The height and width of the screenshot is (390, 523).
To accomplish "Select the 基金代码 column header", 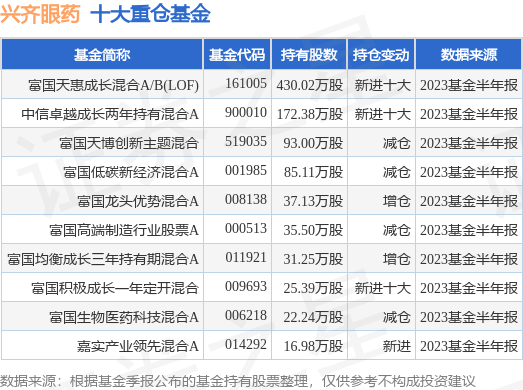I will pyautogui.click(x=237, y=55).
